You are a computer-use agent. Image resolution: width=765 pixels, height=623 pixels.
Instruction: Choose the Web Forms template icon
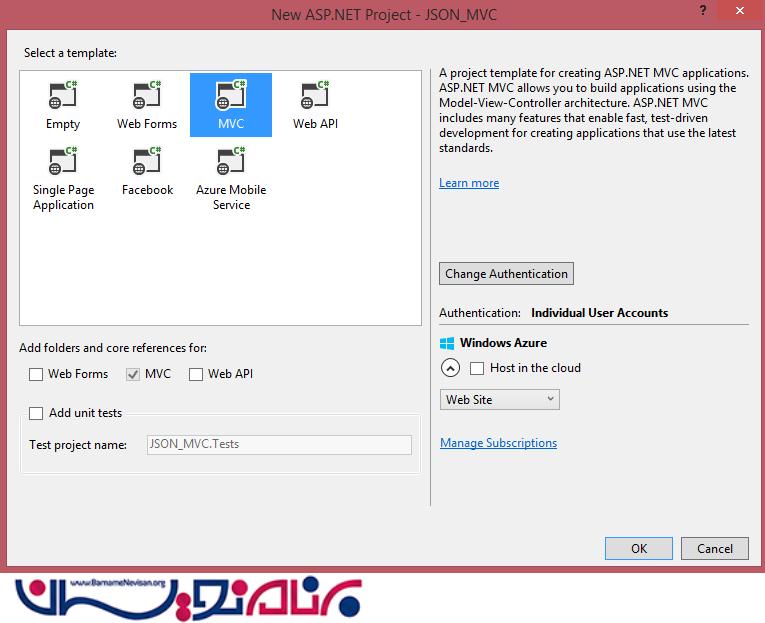(x=146, y=97)
